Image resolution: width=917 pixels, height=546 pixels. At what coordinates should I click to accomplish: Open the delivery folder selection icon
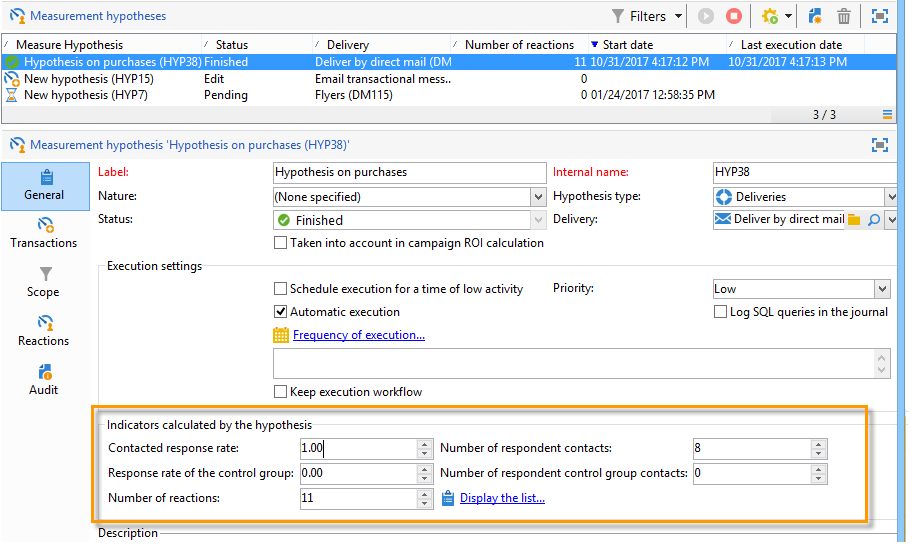click(x=854, y=220)
